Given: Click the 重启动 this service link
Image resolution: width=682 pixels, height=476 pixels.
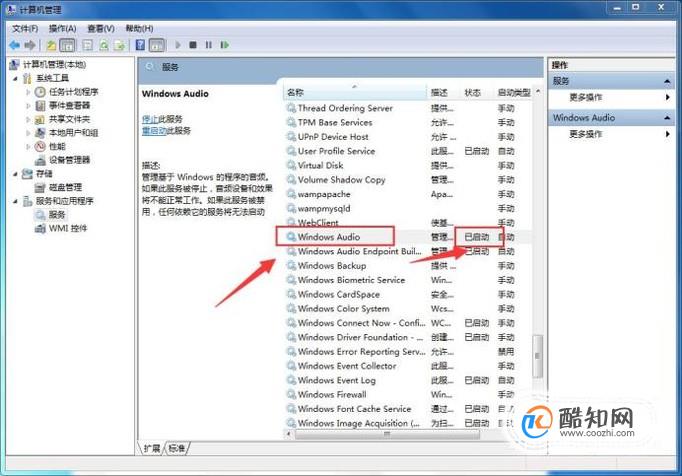Looking at the screenshot, I should (x=154, y=130).
